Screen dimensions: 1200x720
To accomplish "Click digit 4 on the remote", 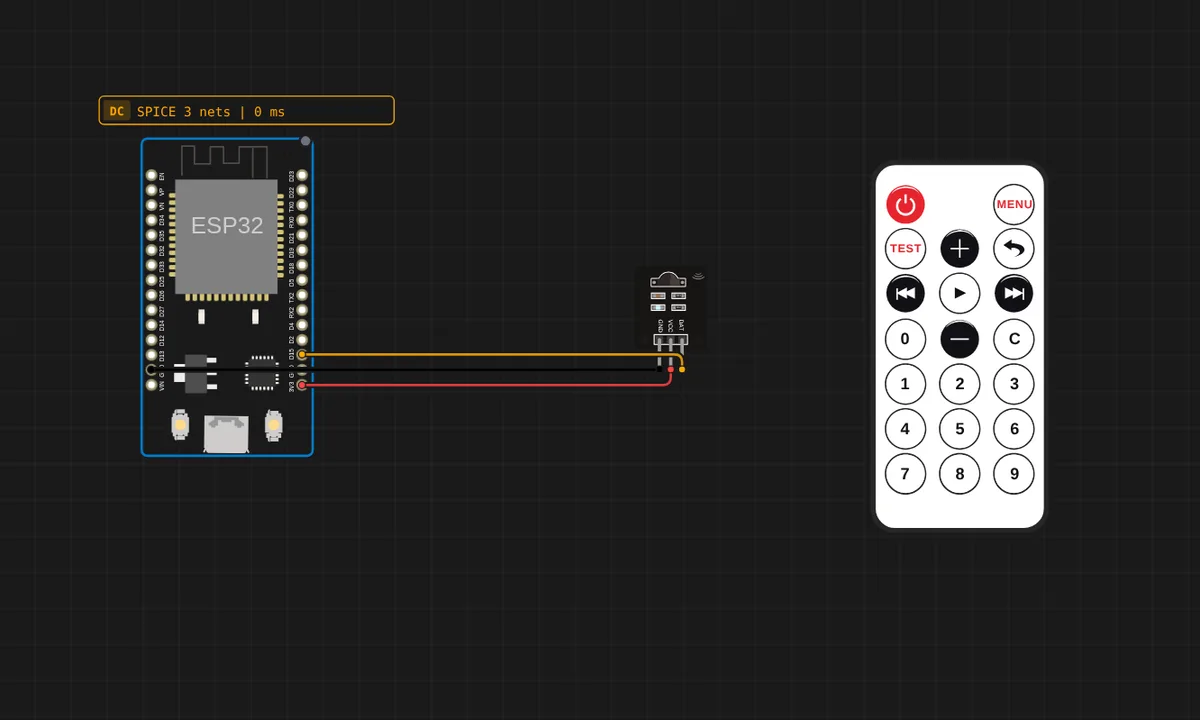I will [x=905, y=429].
